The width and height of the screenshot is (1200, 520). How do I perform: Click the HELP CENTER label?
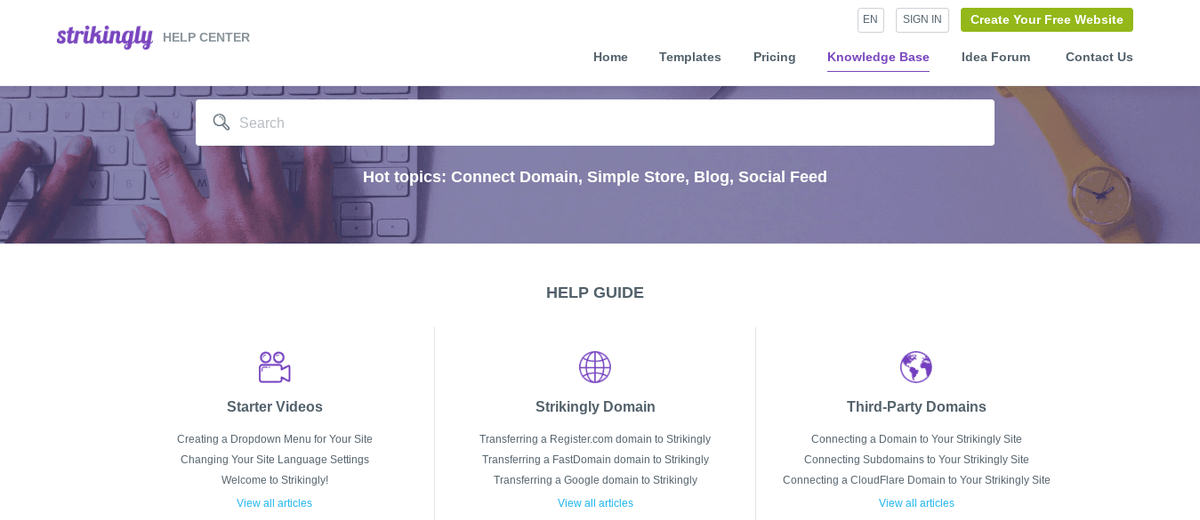pyautogui.click(x=206, y=37)
